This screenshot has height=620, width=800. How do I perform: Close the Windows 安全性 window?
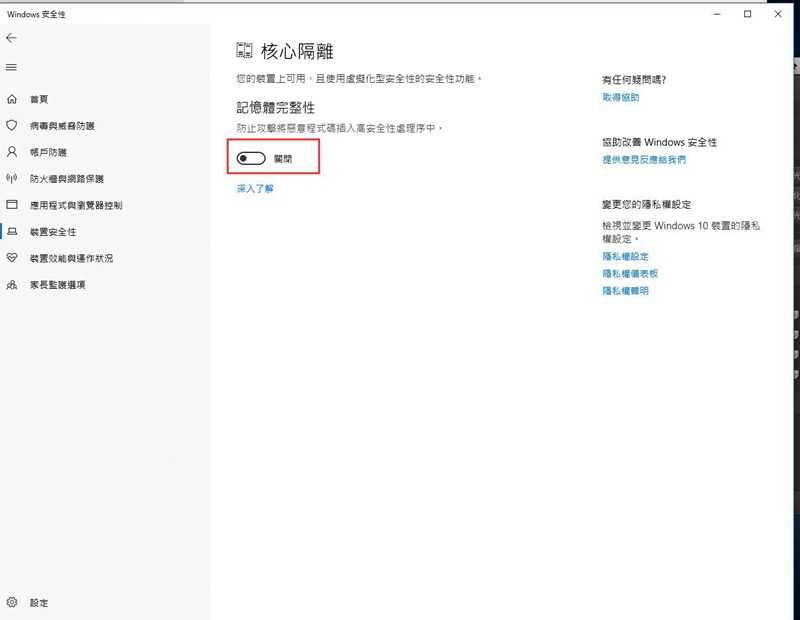pyautogui.click(x=778, y=14)
